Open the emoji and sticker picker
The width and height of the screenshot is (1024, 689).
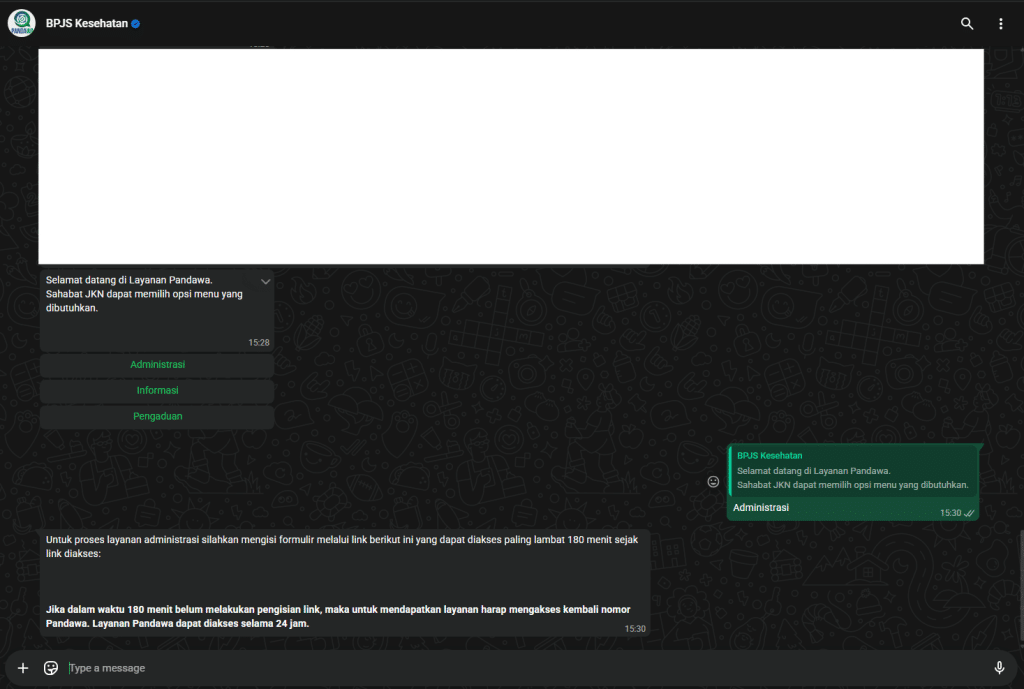coord(51,668)
